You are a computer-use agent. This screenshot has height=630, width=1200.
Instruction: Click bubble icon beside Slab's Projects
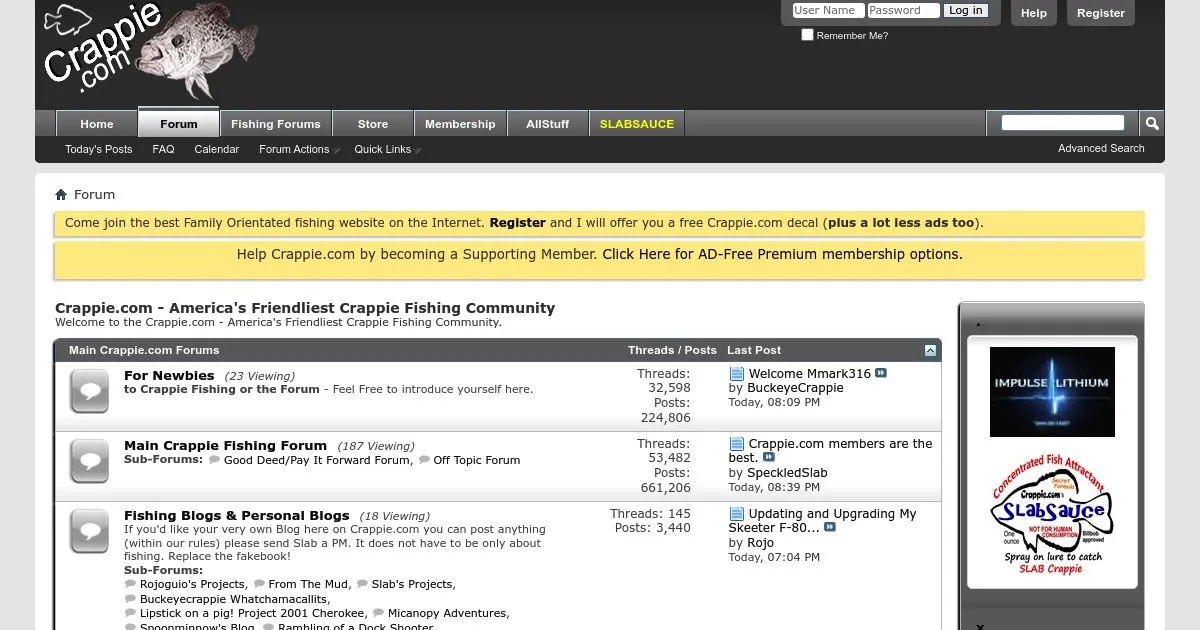[362, 584]
